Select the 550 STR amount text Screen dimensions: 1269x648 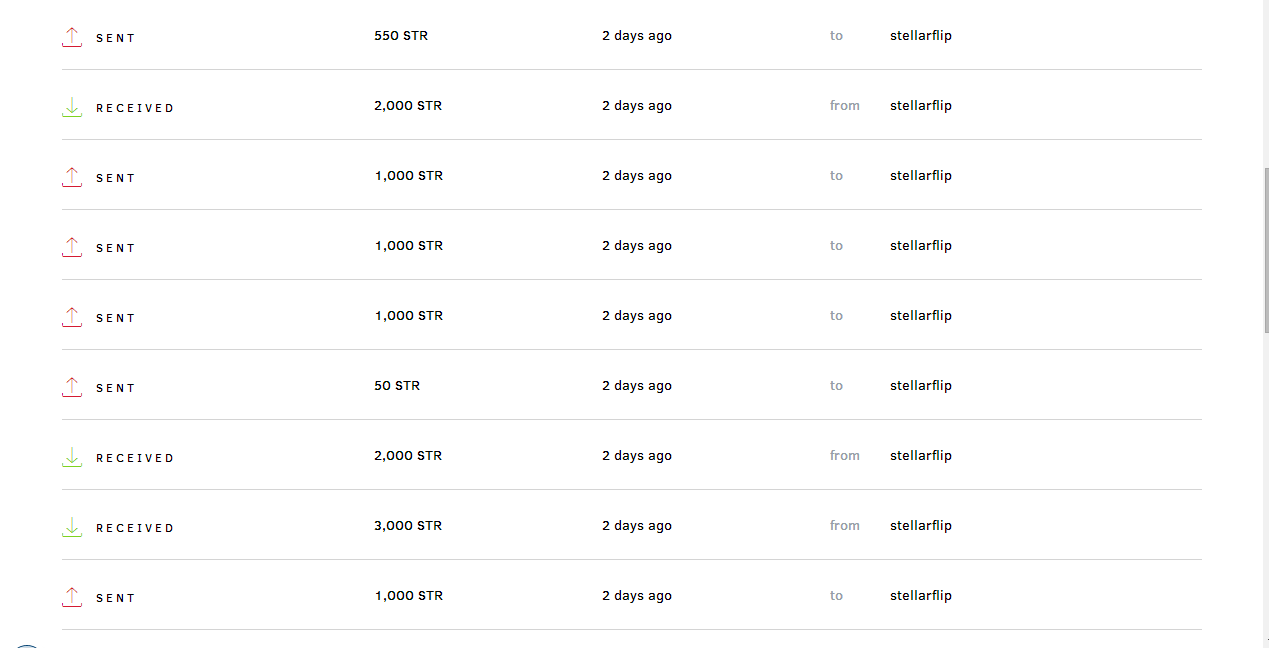[401, 36]
